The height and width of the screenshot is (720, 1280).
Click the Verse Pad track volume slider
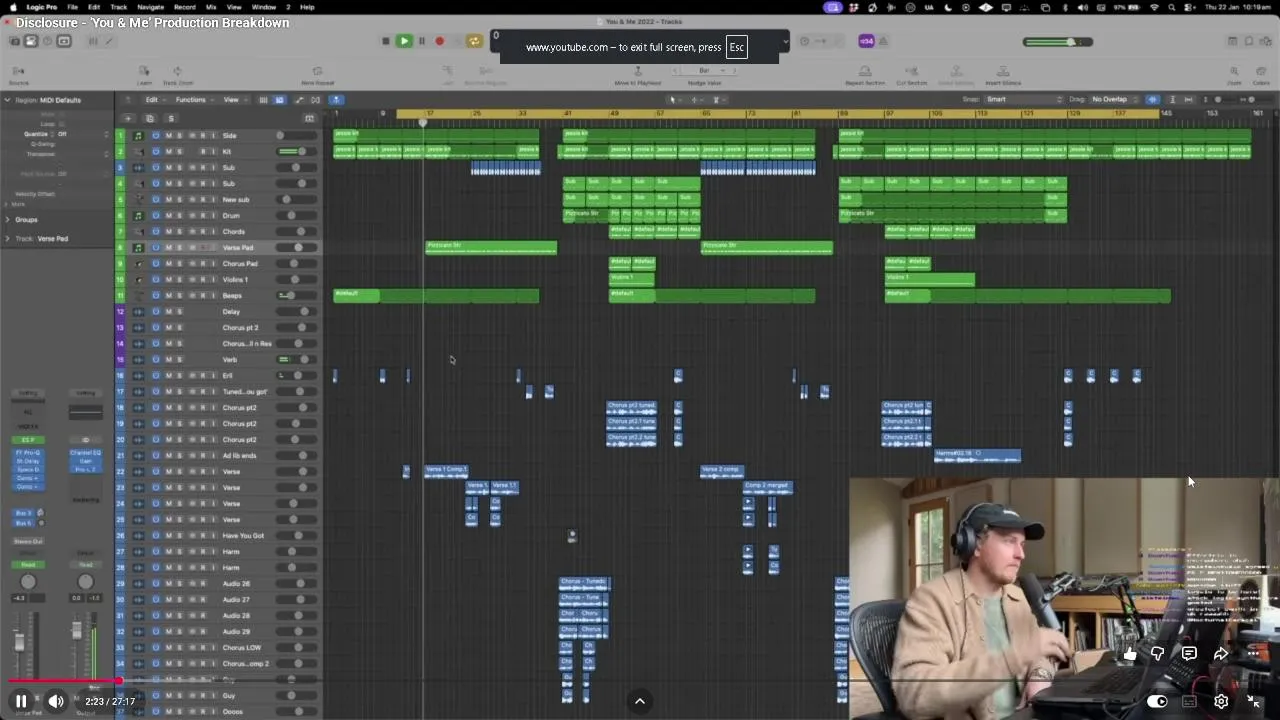[x=297, y=248]
